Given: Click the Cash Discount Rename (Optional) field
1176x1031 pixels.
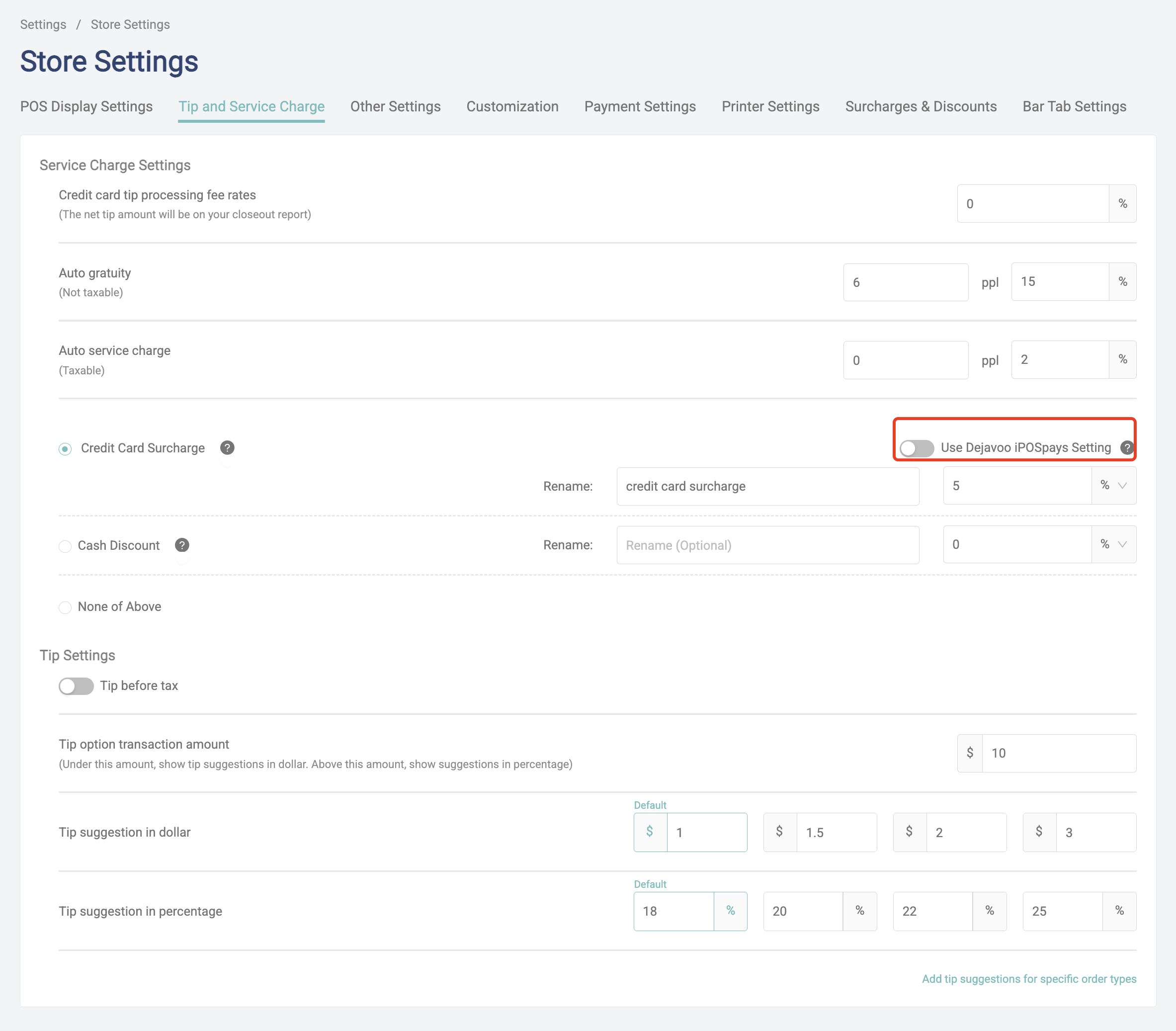Looking at the screenshot, I should 767,545.
